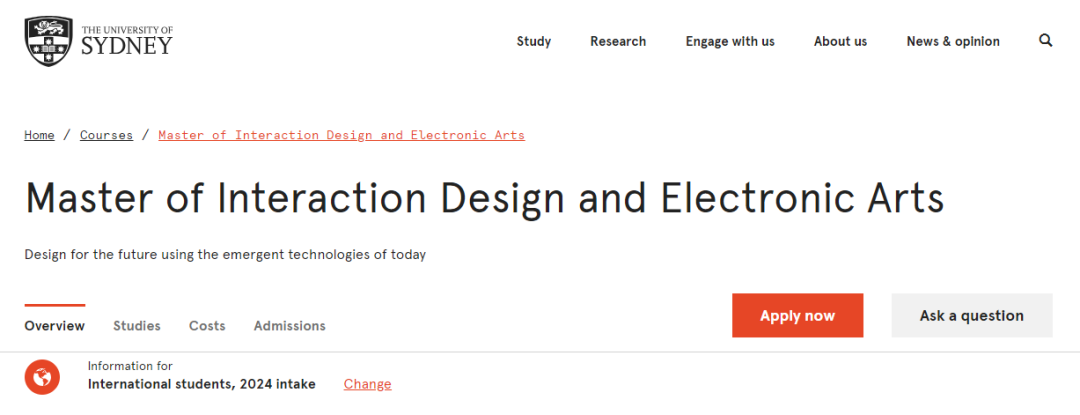The image size is (1080, 415).
Task: Open the Study menu
Action: 534,41
